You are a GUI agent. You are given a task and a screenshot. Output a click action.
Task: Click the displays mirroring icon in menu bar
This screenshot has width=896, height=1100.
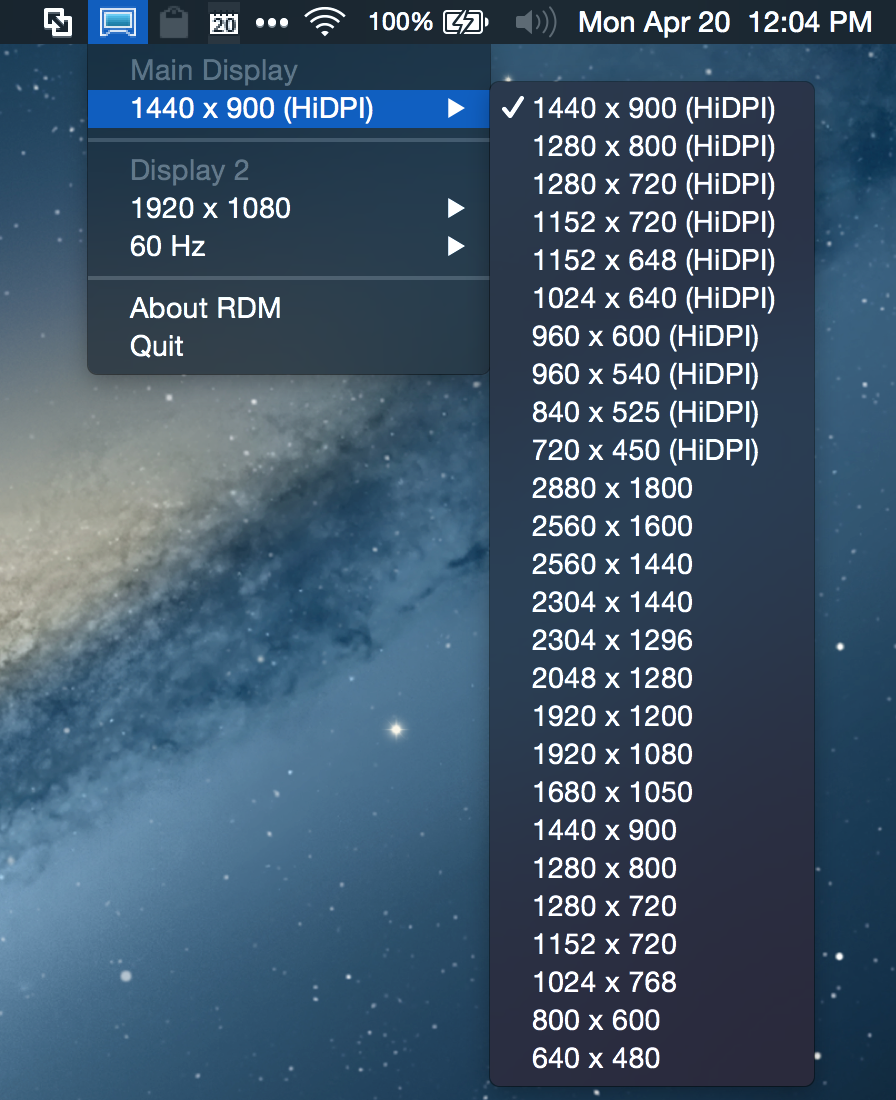(57, 21)
